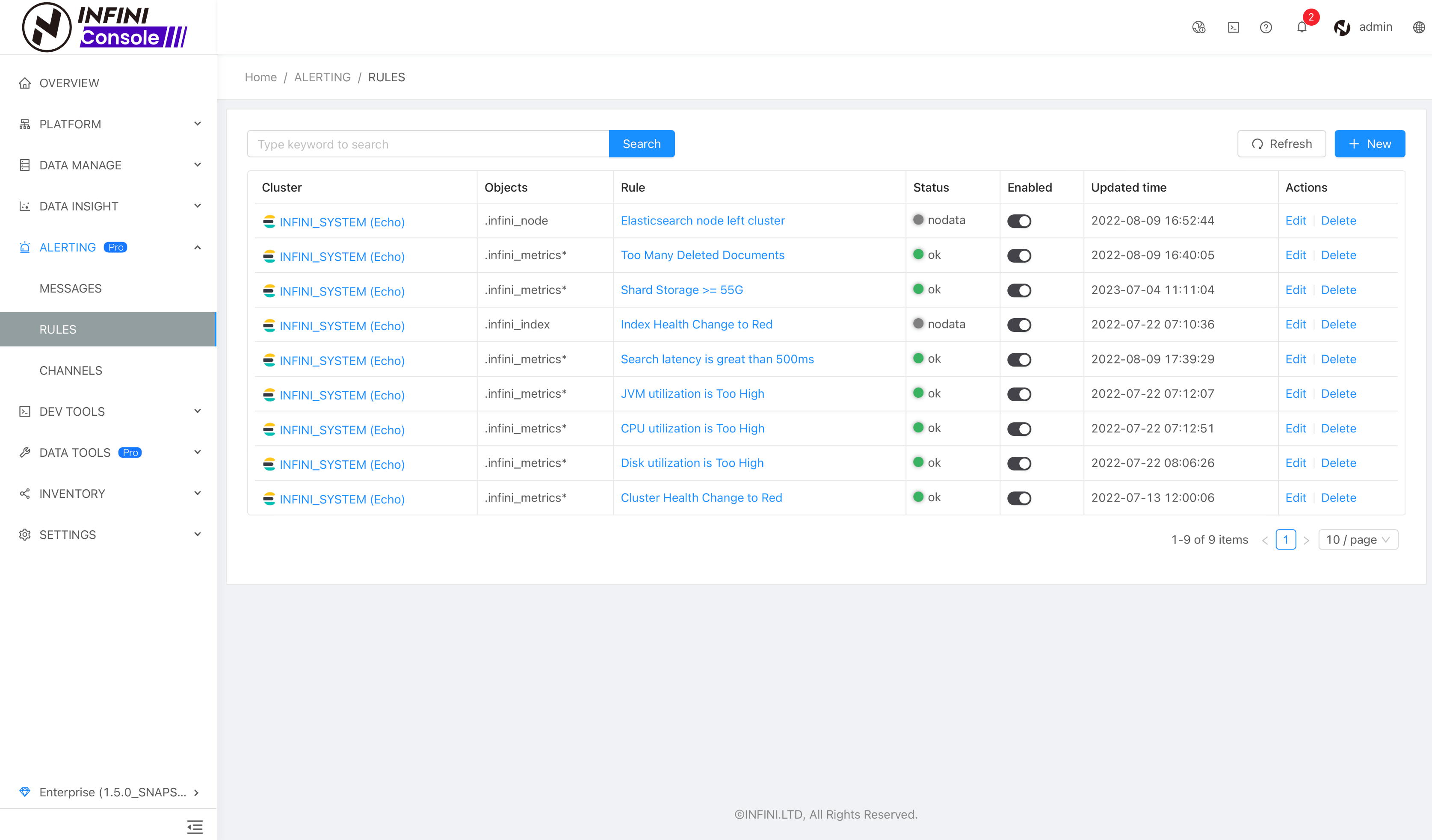
Task: Expand the DEV TOOLS menu chevron
Action: (197, 411)
